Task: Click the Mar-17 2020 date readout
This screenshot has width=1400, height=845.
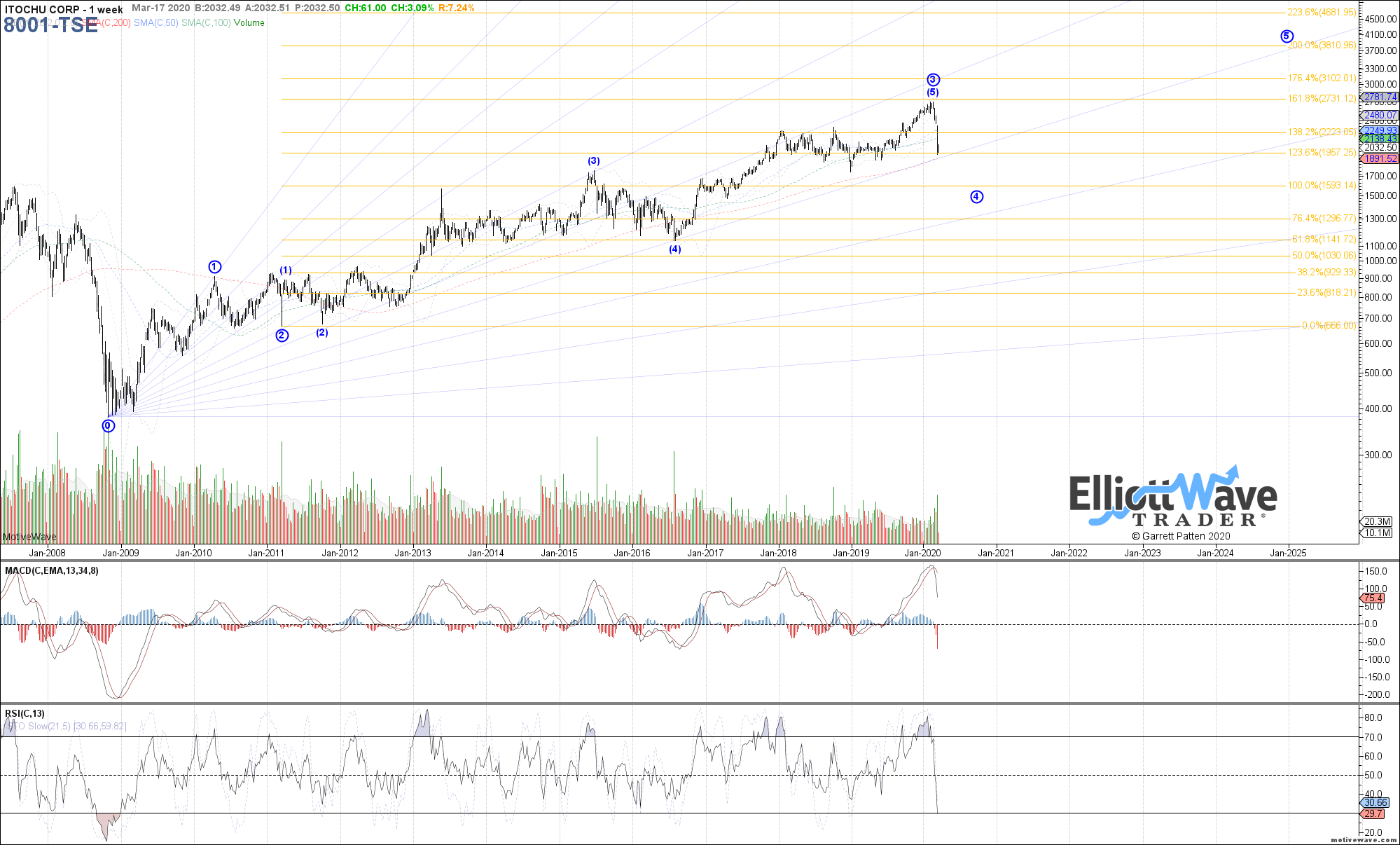Action: [160, 8]
